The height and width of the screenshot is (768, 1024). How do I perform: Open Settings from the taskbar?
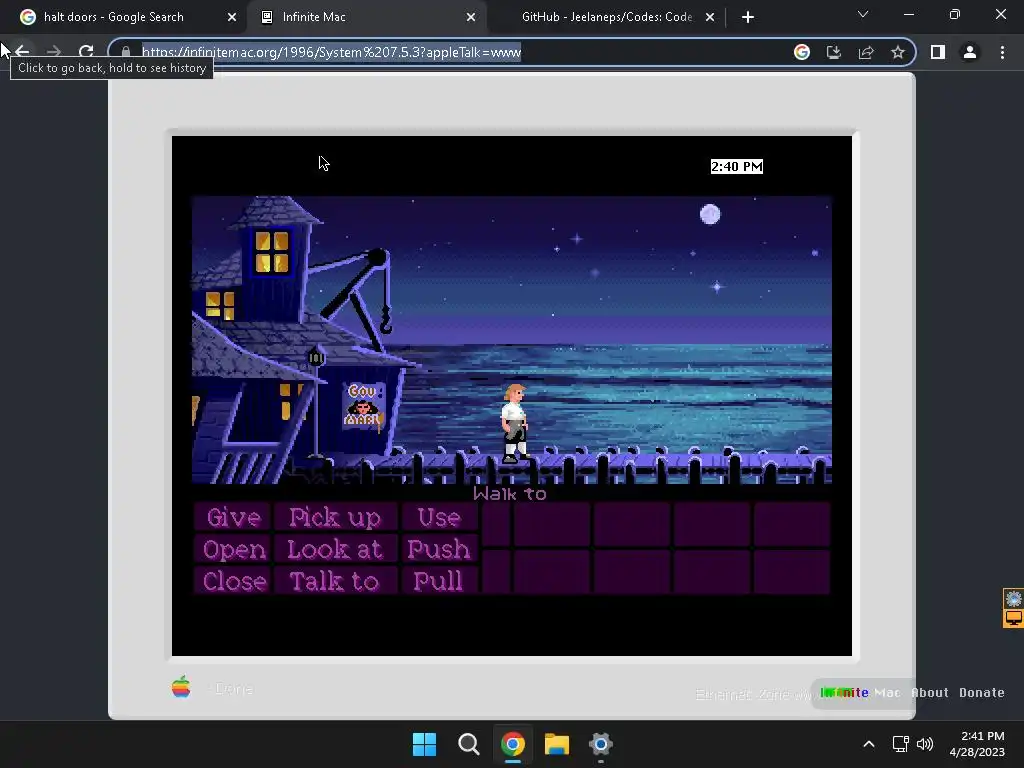[x=601, y=744]
